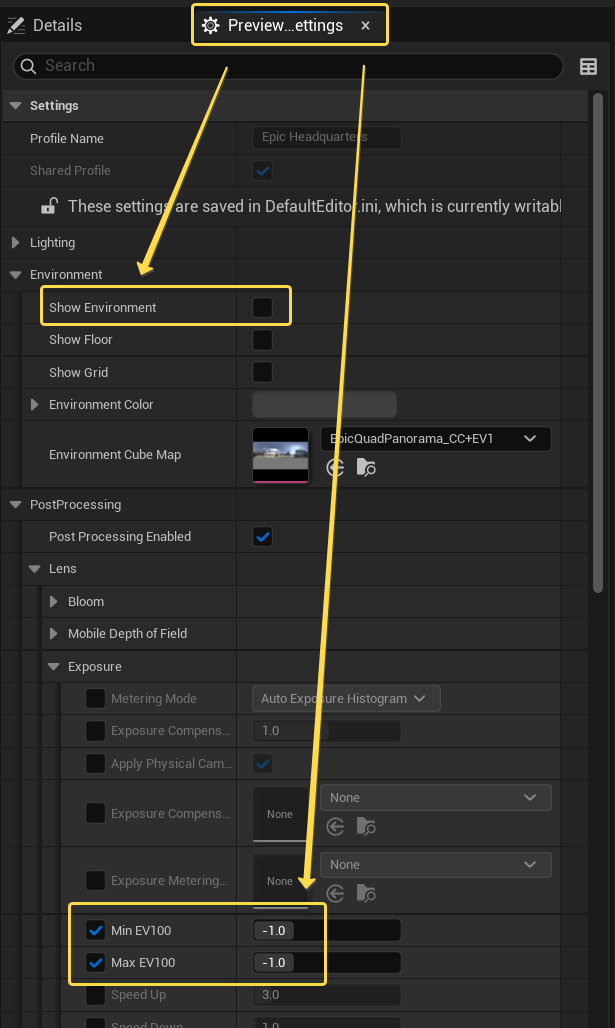Collapse the PostProcessing section

click(x=16, y=505)
